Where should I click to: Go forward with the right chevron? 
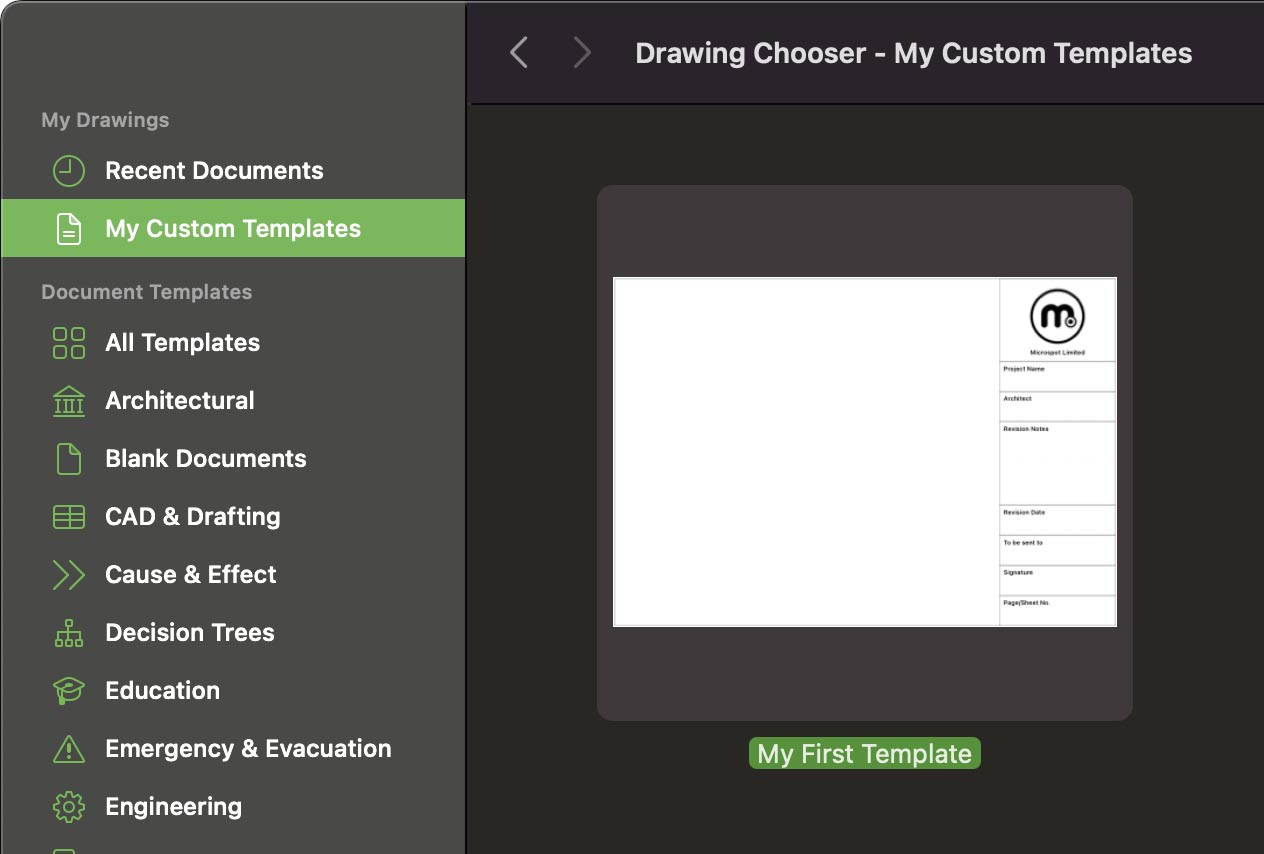pyautogui.click(x=582, y=53)
